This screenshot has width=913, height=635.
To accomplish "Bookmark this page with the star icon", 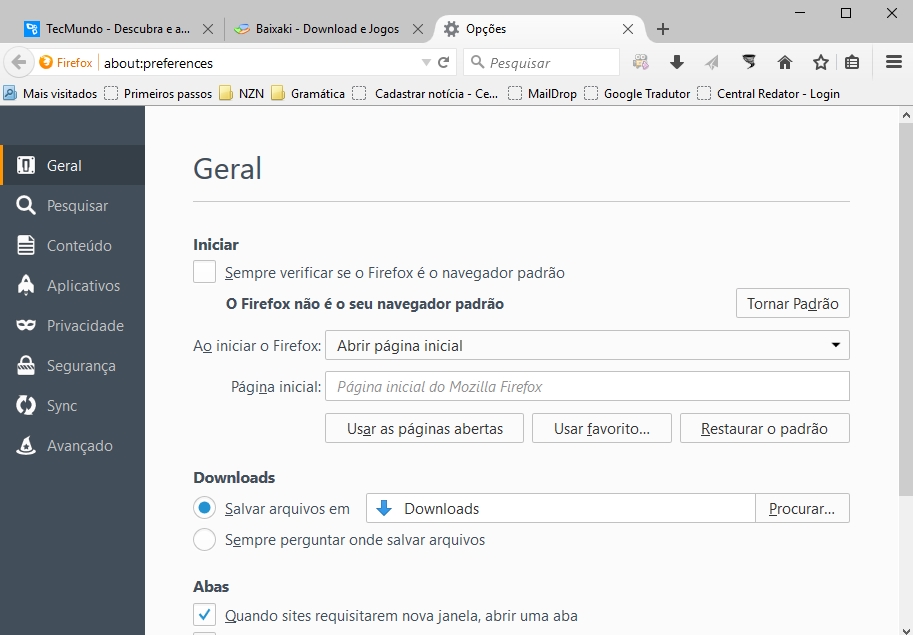I will [820, 62].
